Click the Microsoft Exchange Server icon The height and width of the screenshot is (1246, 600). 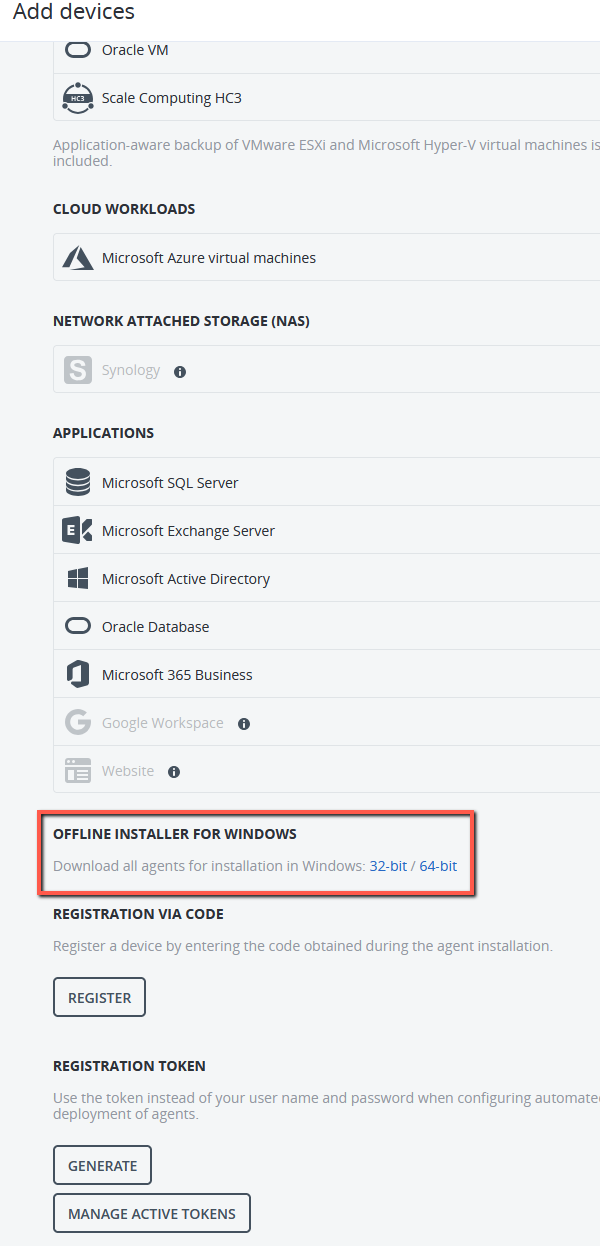[x=78, y=531]
